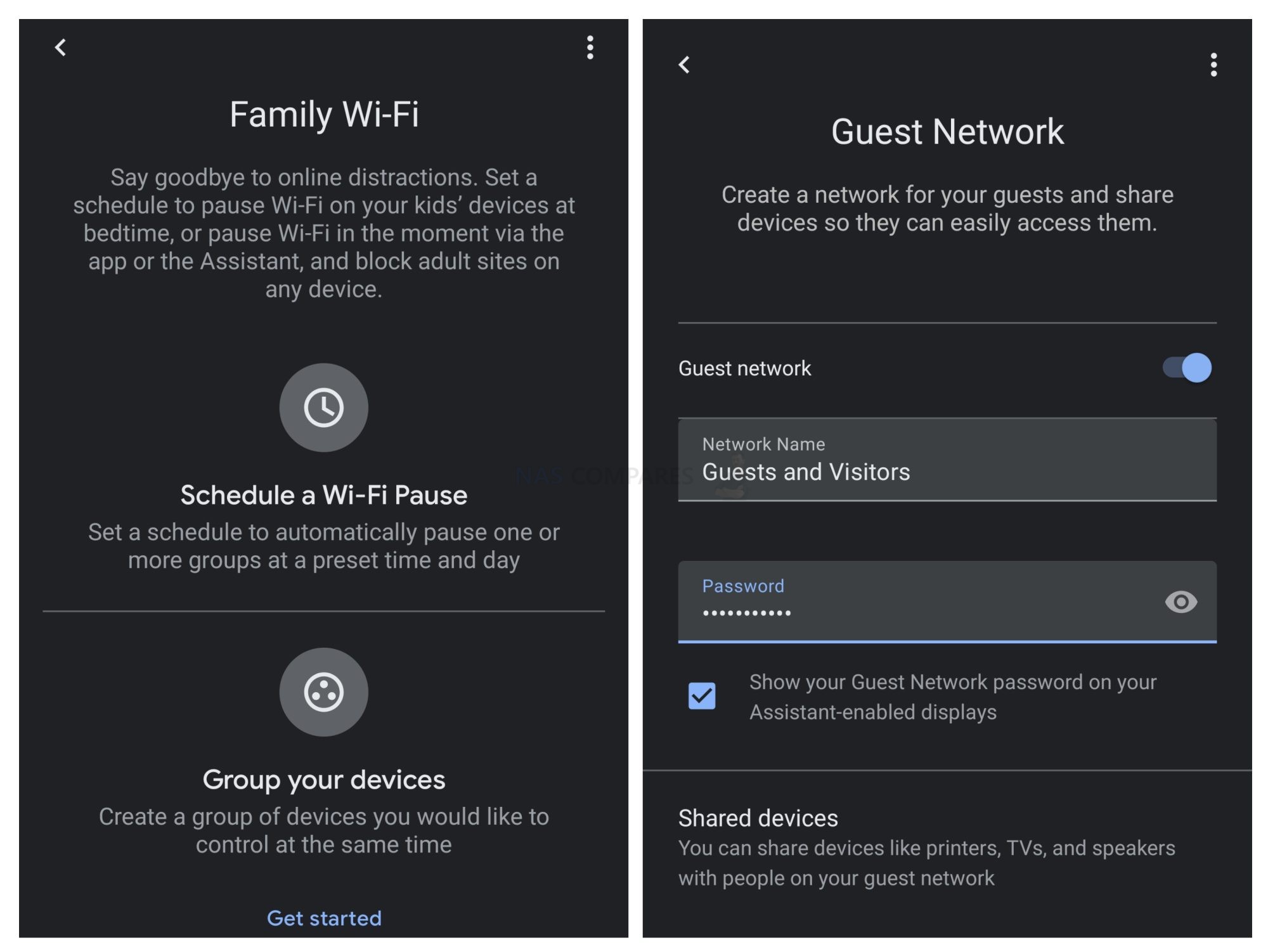1268x952 pixels.
Task: Open the Shared devices section
Action: [758, 818]
